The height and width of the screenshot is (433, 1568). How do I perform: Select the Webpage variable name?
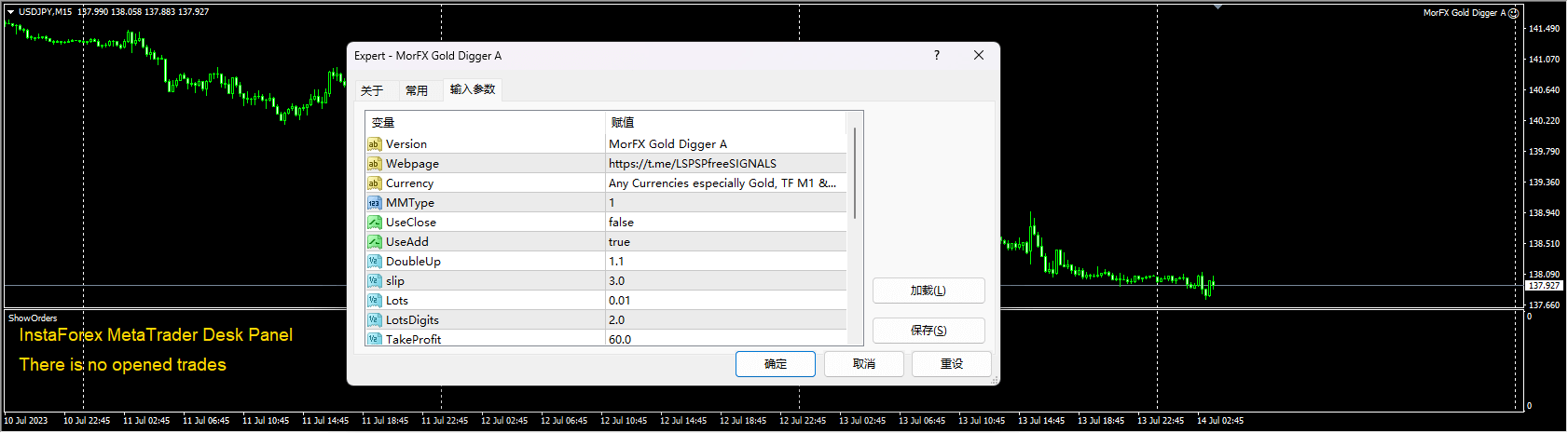click(412, 164)
